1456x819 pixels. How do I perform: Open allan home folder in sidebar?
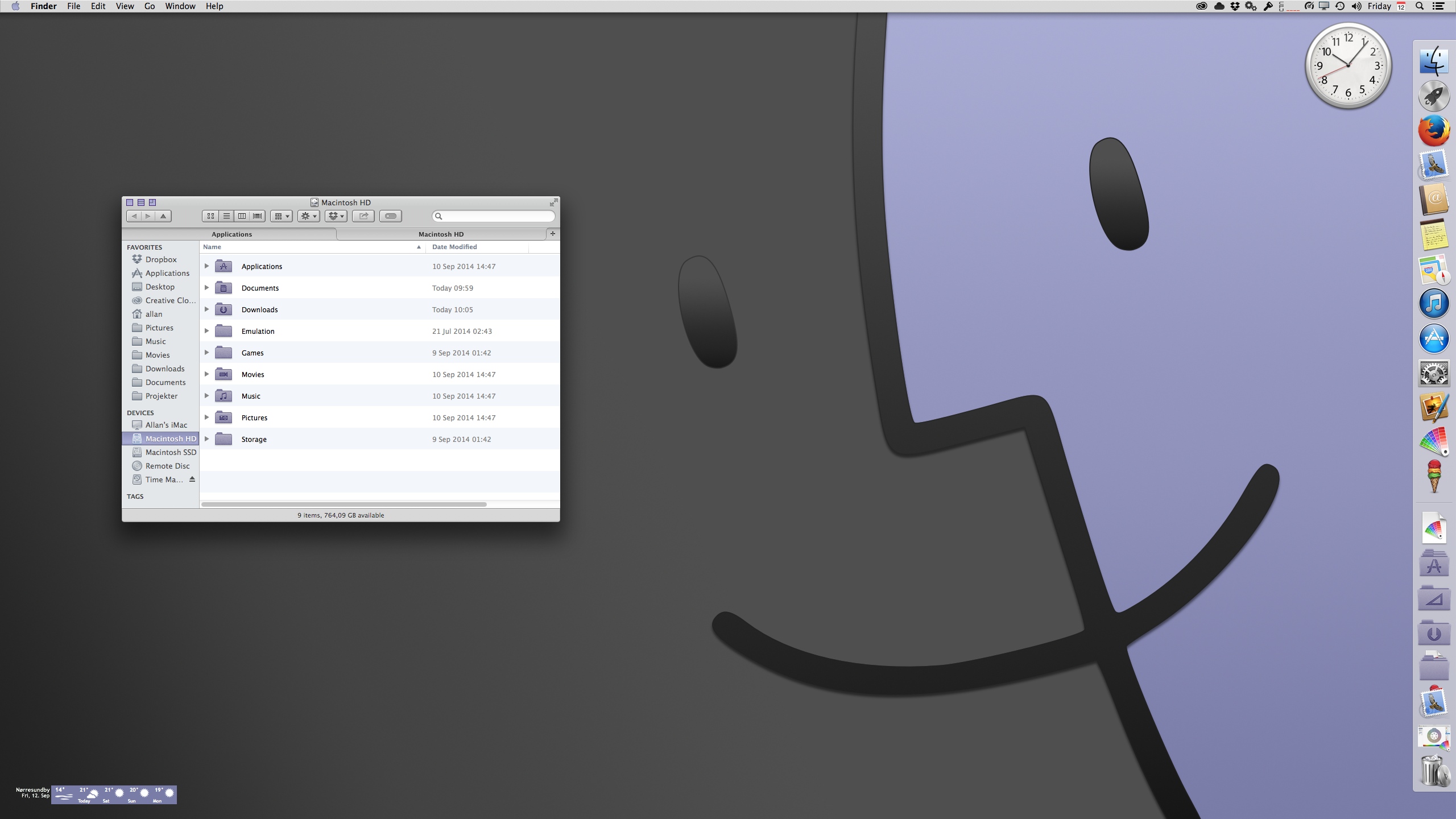click(161, 314)
